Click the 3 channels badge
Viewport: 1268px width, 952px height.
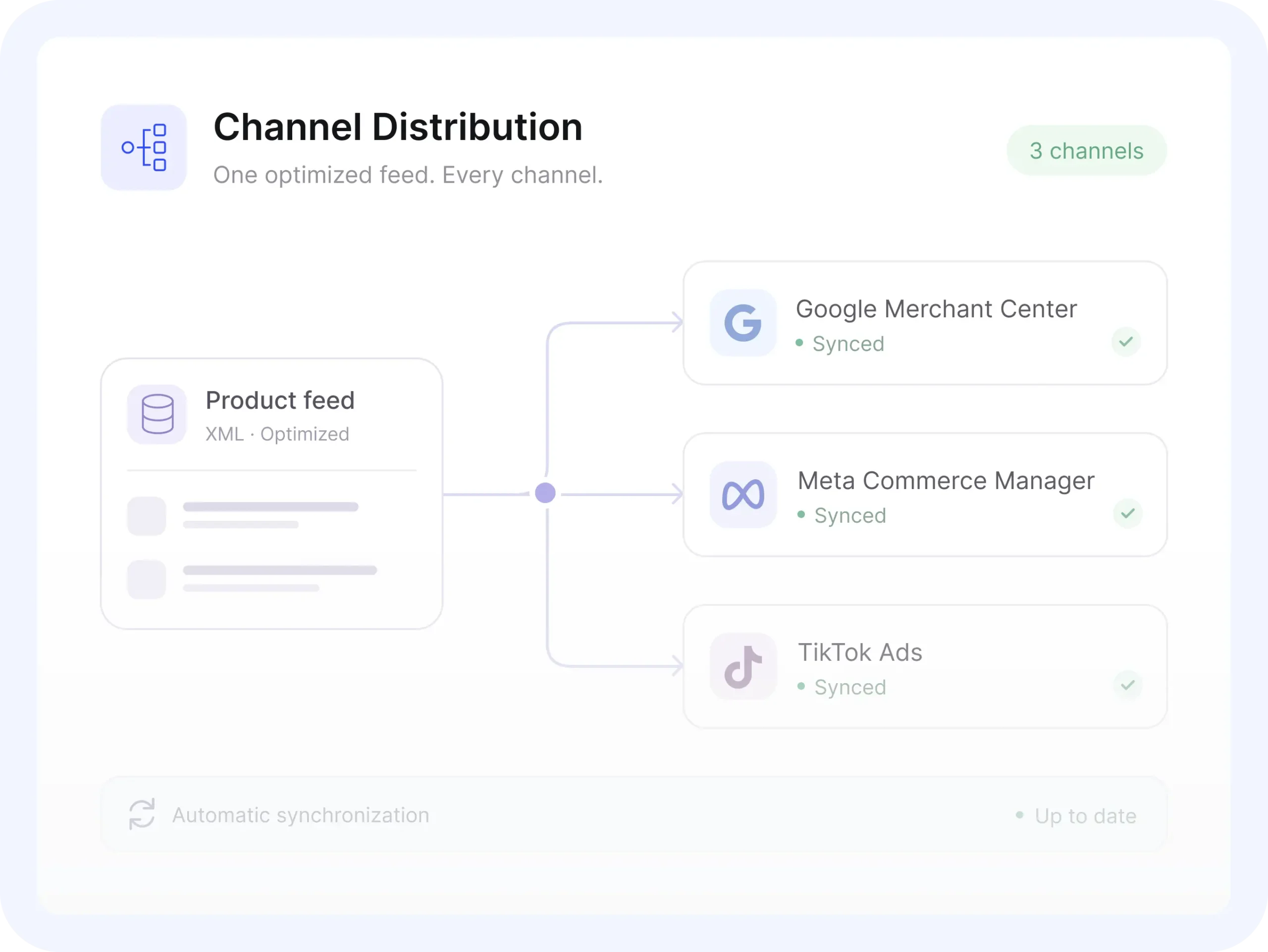tap(1086, 150)
